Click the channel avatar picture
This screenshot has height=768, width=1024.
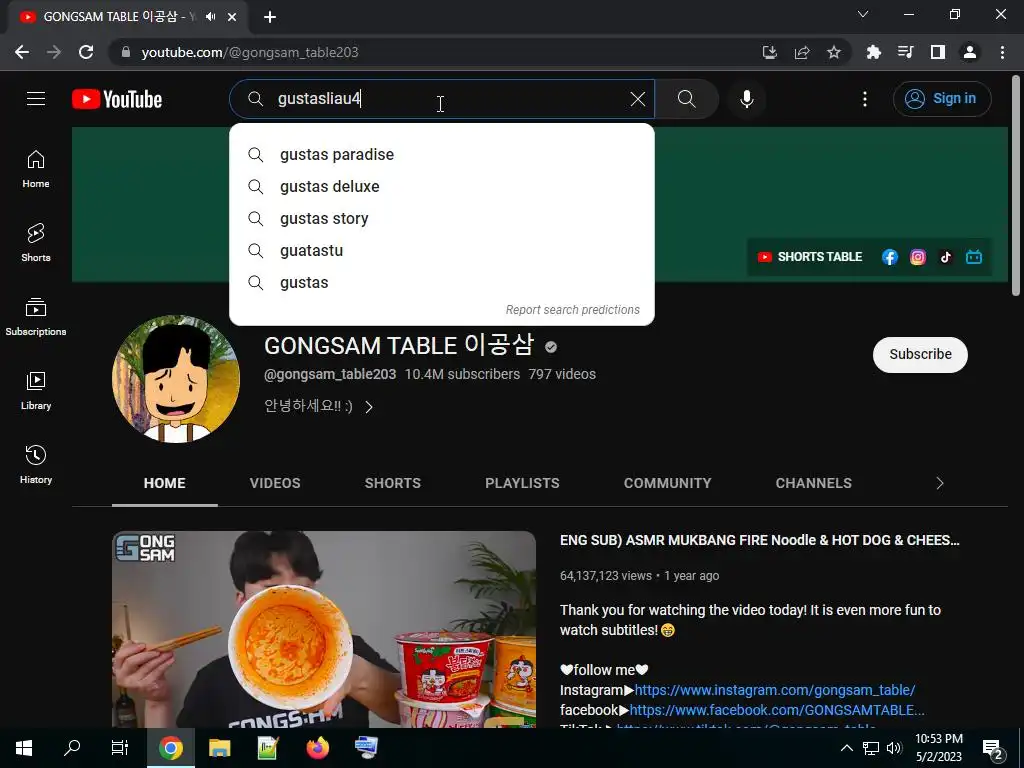pyautogui.click(x=176, y=379)
